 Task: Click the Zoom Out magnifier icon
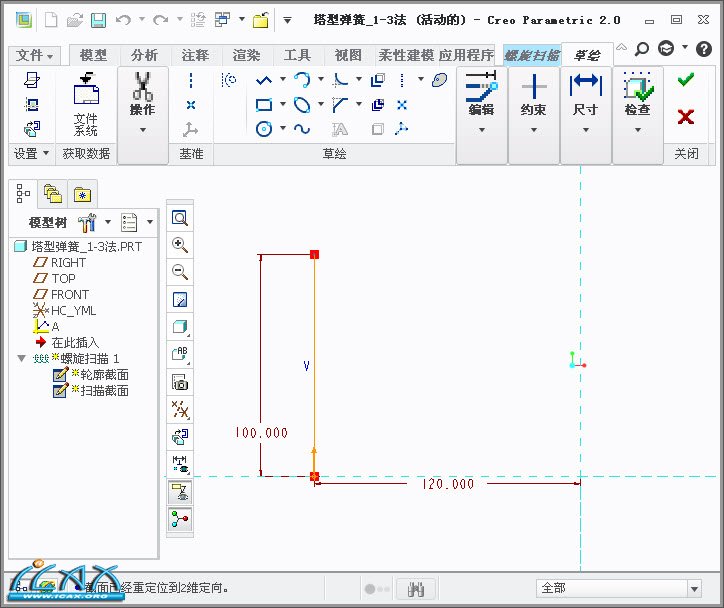[x=180, y=272]
